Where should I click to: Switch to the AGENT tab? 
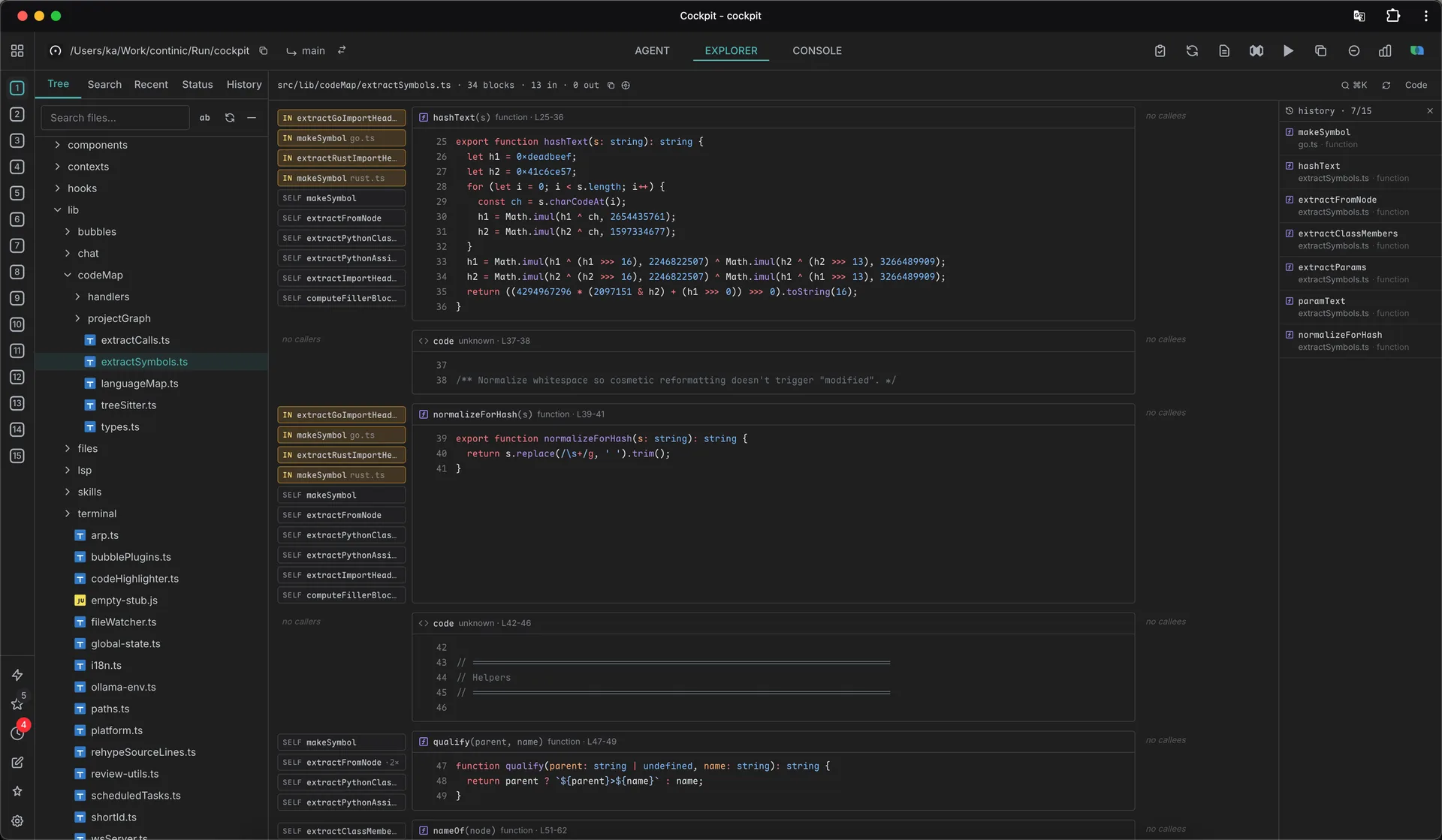tap(652, 50)
